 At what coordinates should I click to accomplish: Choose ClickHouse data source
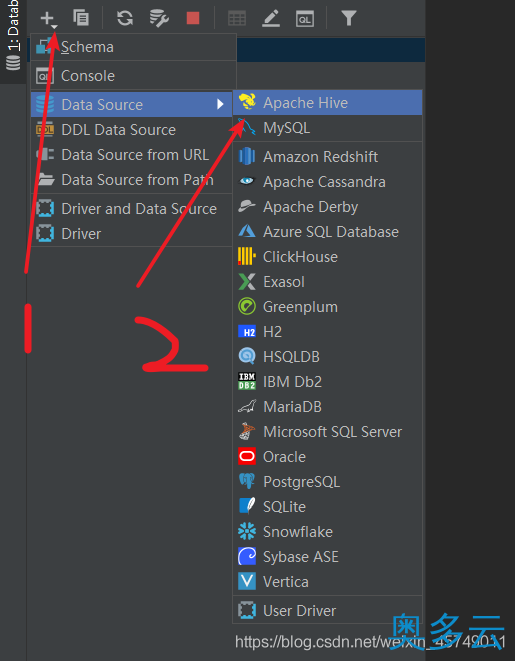pyautogui.click(x=327, y=257)
